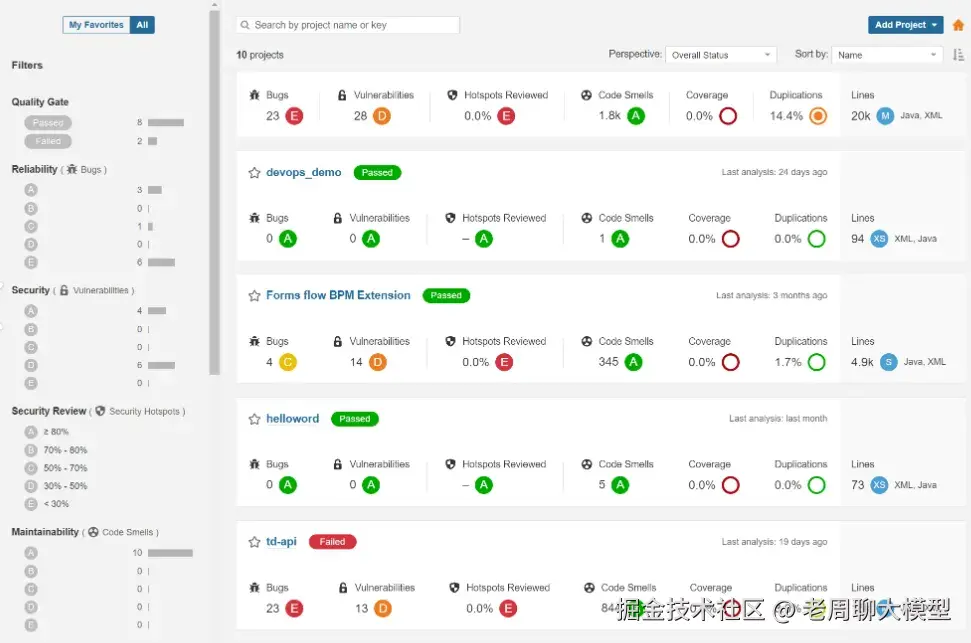Screen dimensions: 971x643
Task: Open Forms flow BPM Vulnerabilities D badge
Action: click(x=377, y=362)
